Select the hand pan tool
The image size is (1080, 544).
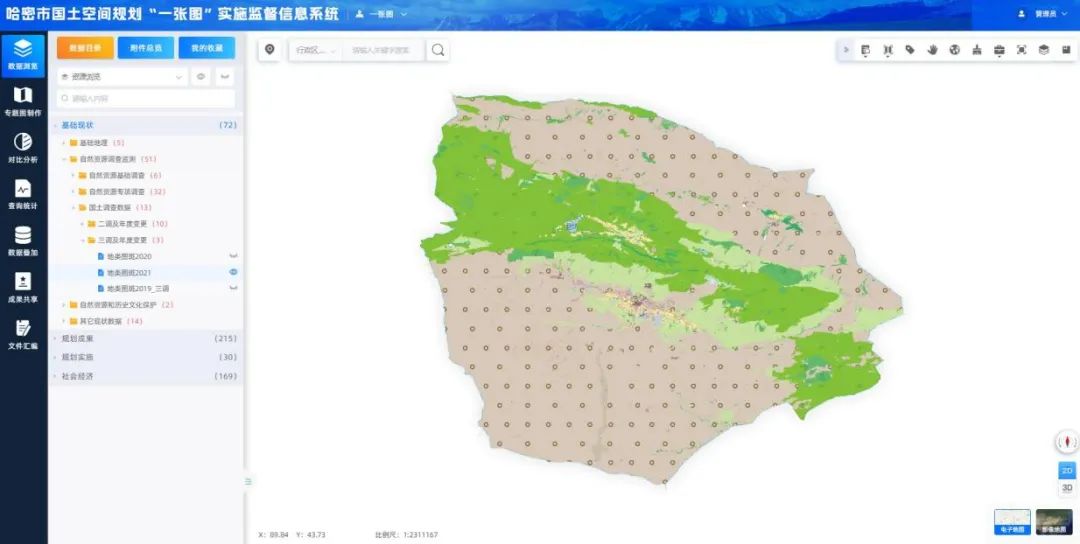point(933,50)
